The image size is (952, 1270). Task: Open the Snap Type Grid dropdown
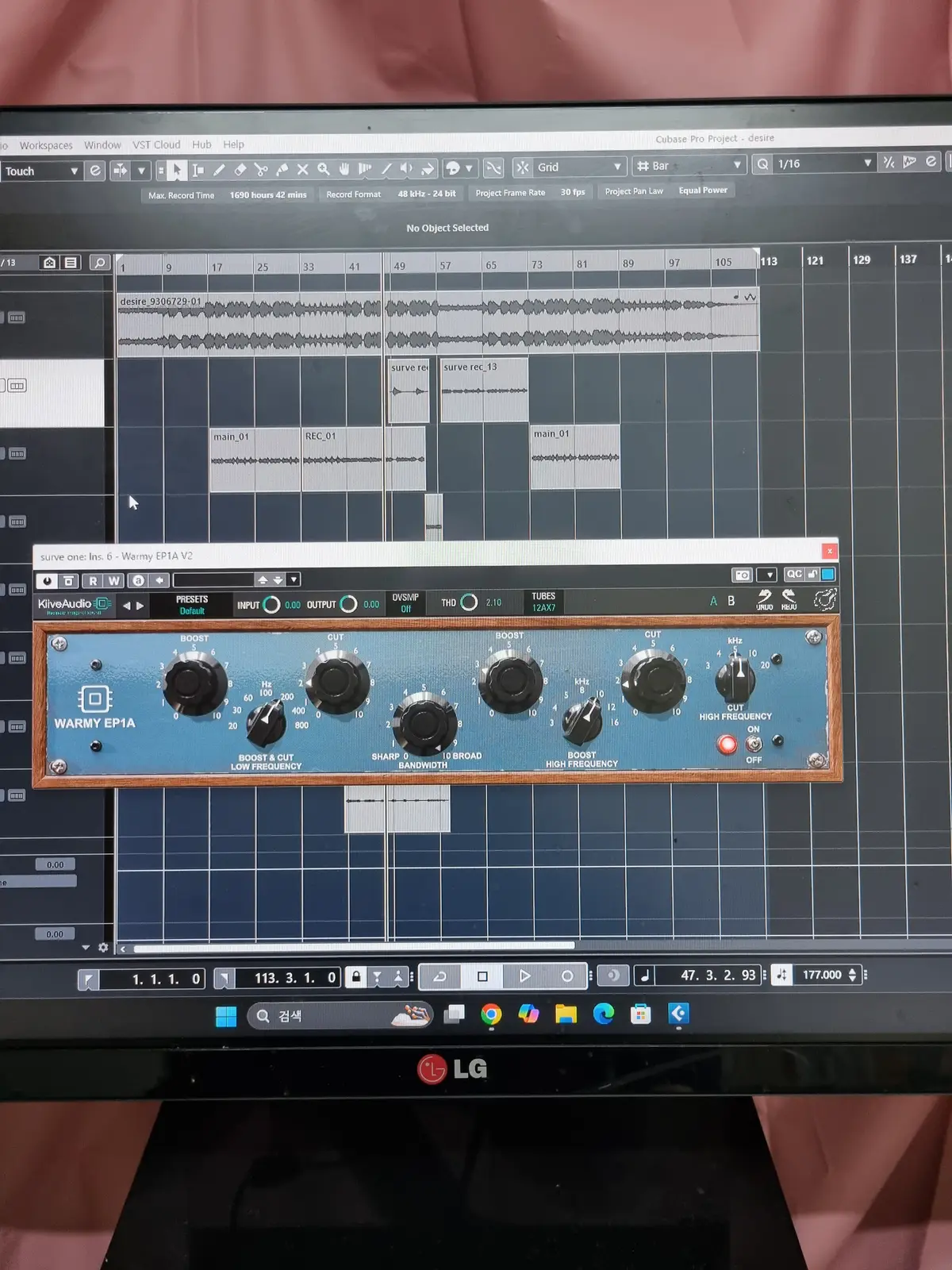tap(579, 167)
